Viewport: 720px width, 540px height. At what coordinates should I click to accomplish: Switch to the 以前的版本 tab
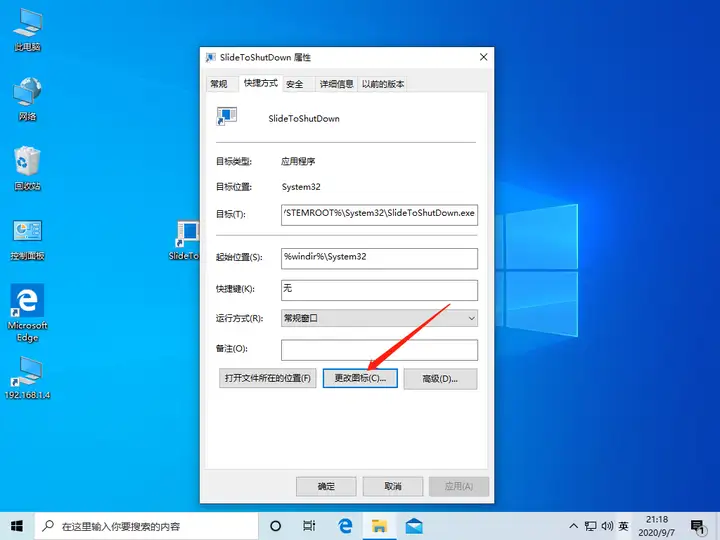(383, 84)
